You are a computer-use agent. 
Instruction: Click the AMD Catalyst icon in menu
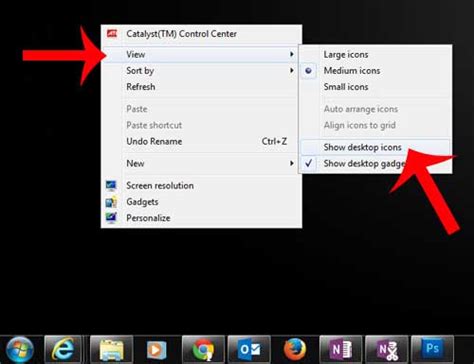coord(112,34)
